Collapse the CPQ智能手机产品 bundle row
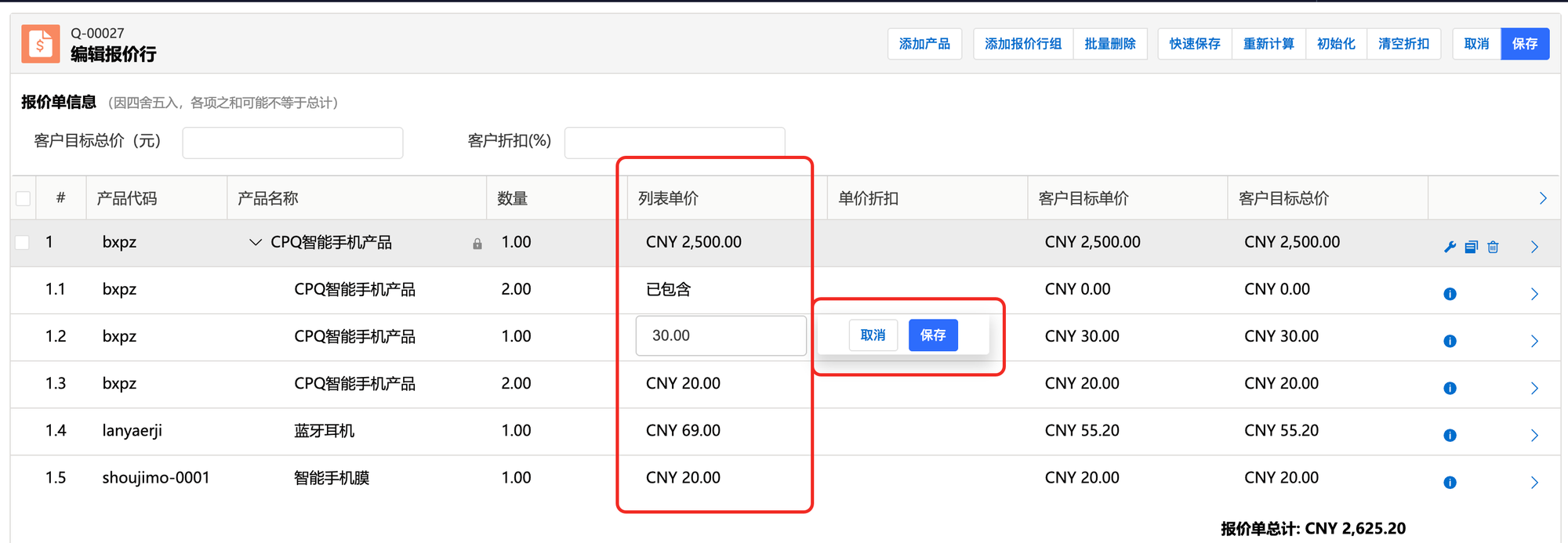This screenshot has width=1568, height=543. [255, 242]
